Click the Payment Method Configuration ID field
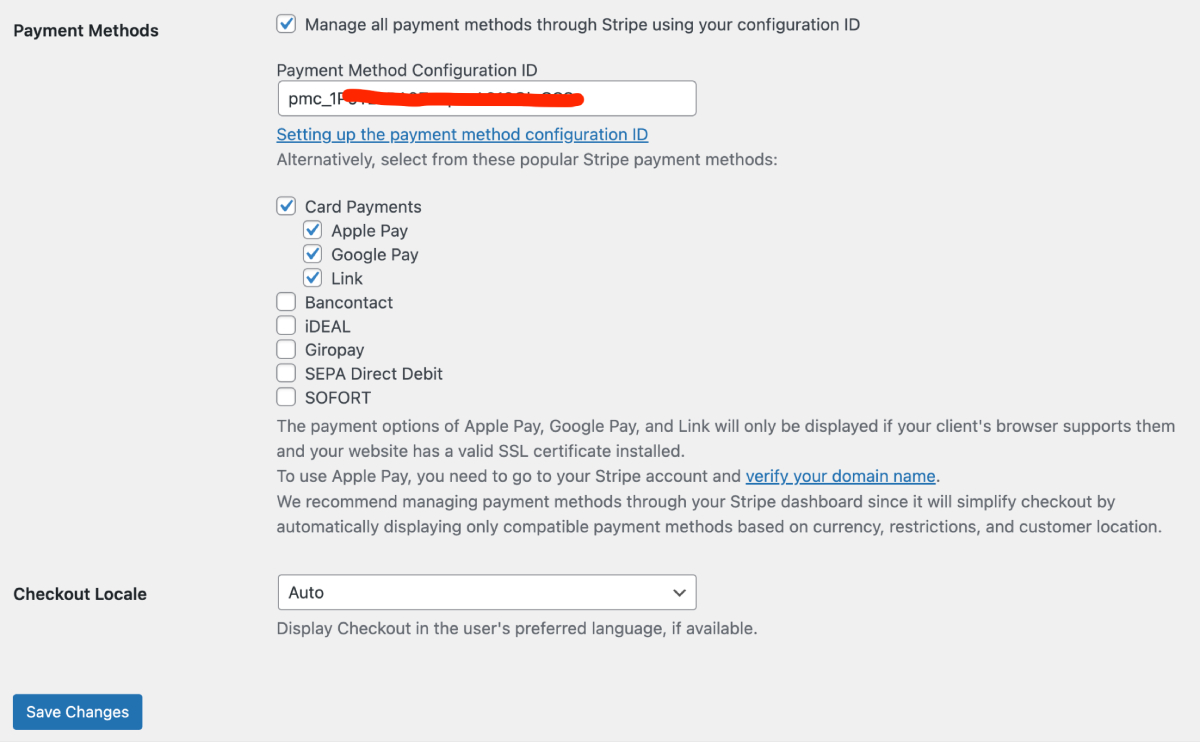The height and width of the screenshot is (742, 1200). 486,99
